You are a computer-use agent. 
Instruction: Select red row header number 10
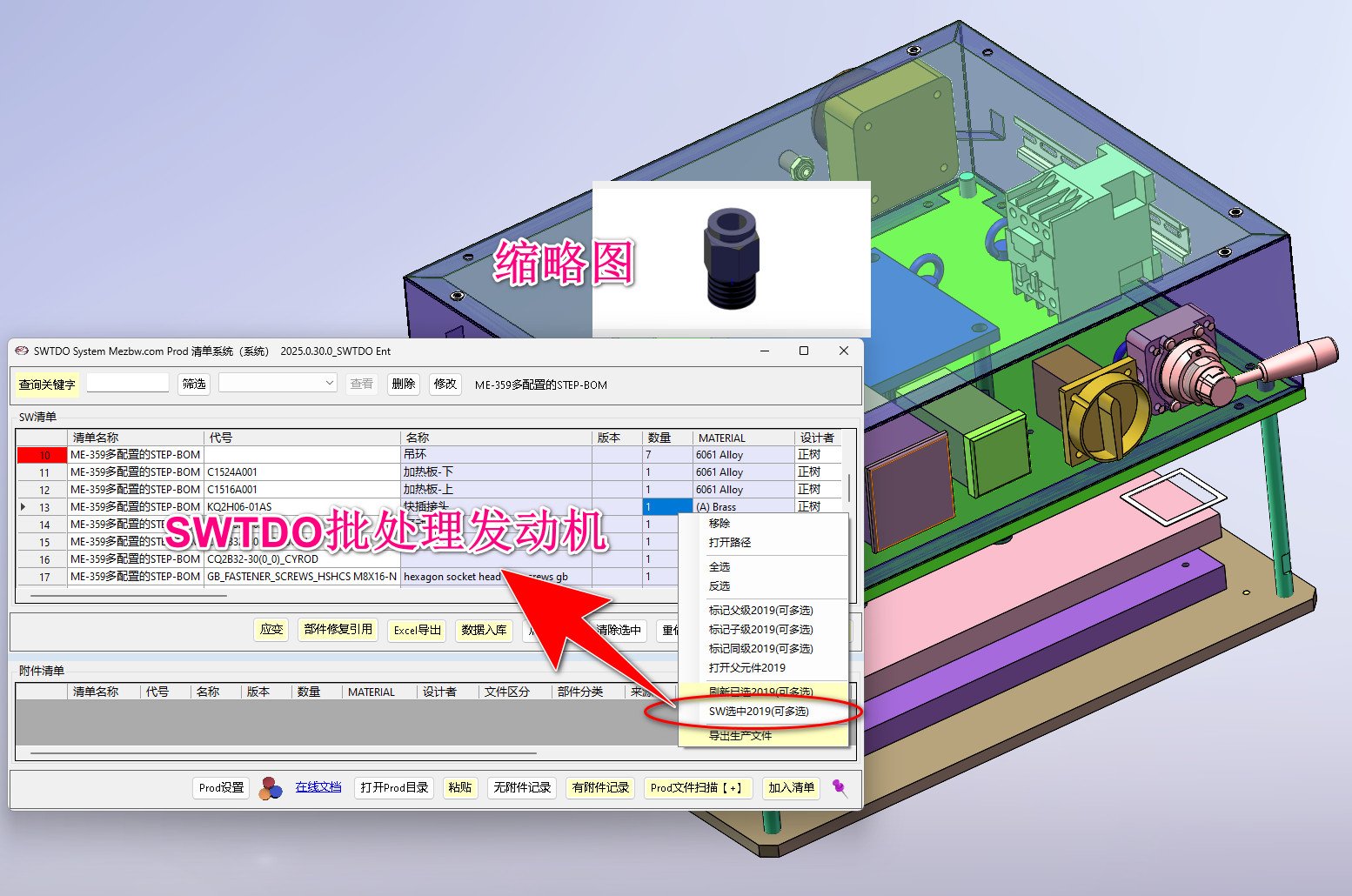[43, 455]
